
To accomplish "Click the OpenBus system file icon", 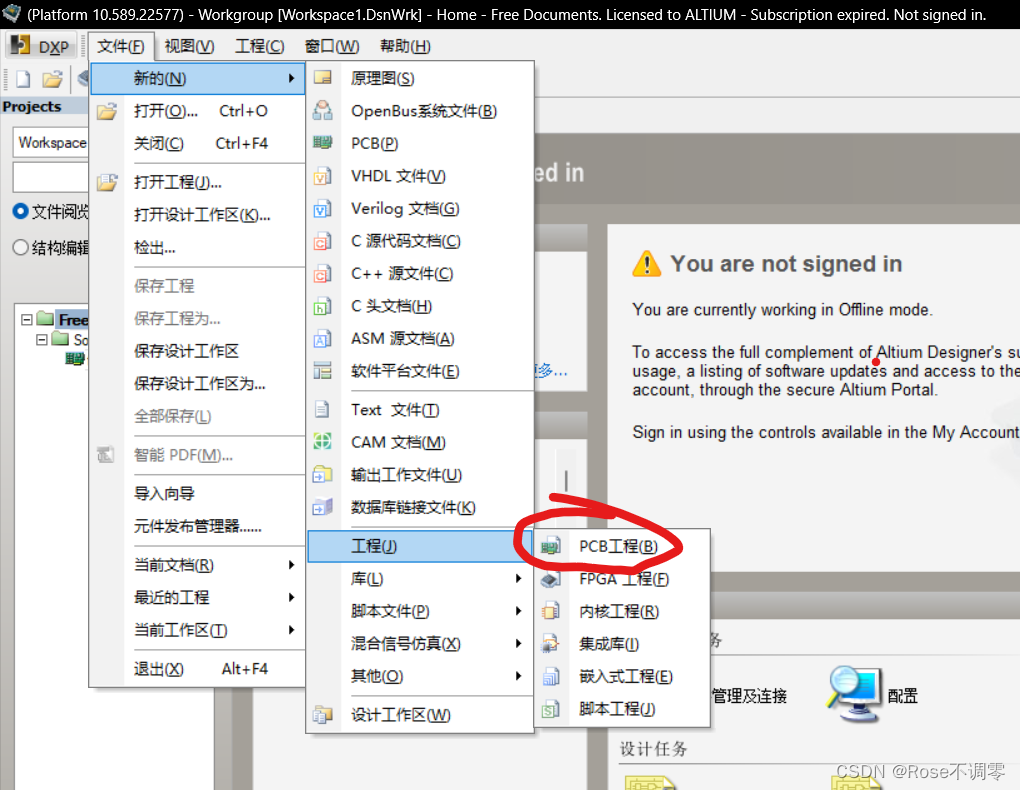I will (x=323, y=111).
